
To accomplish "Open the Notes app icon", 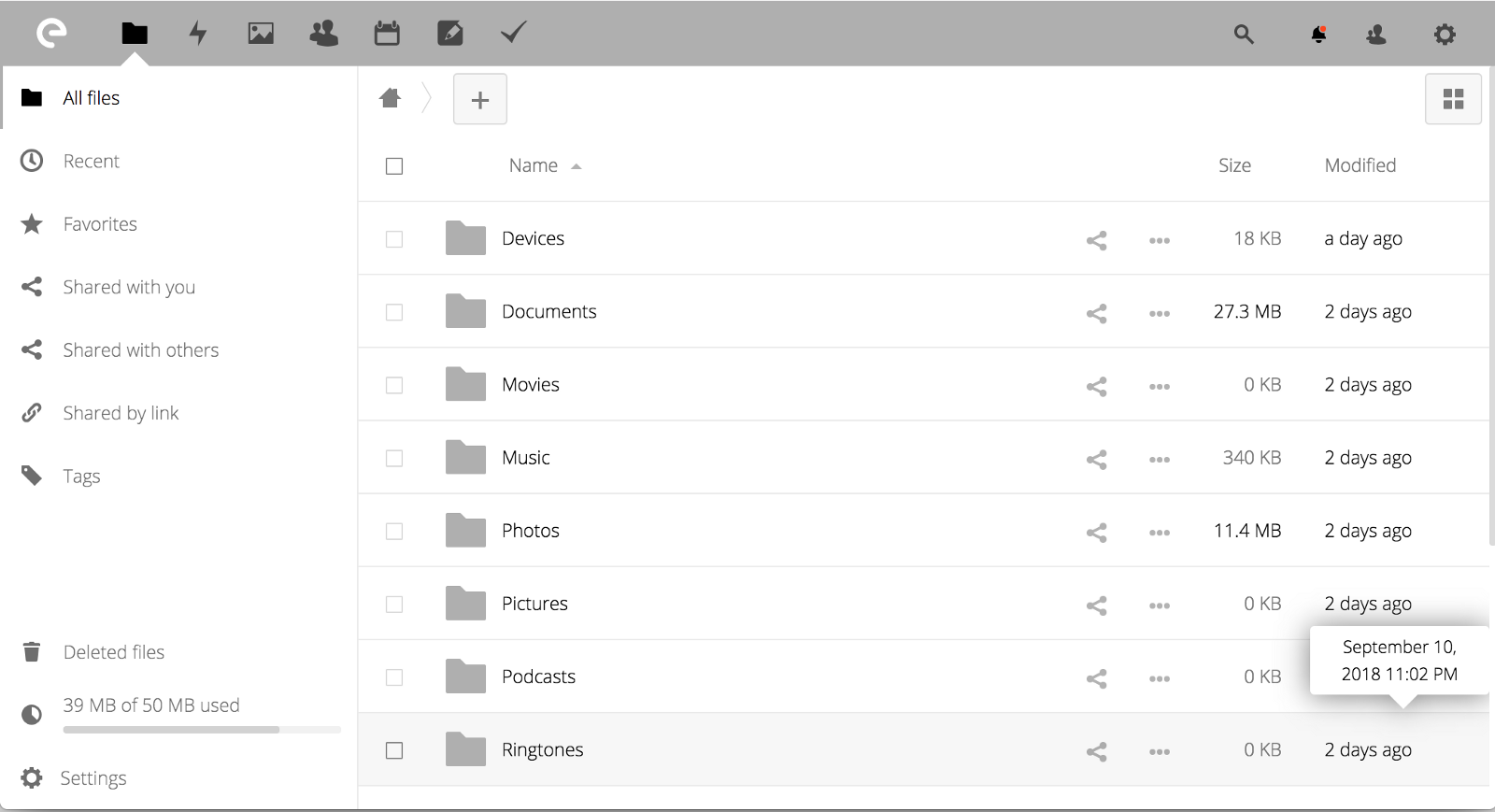I will [450, 34].
